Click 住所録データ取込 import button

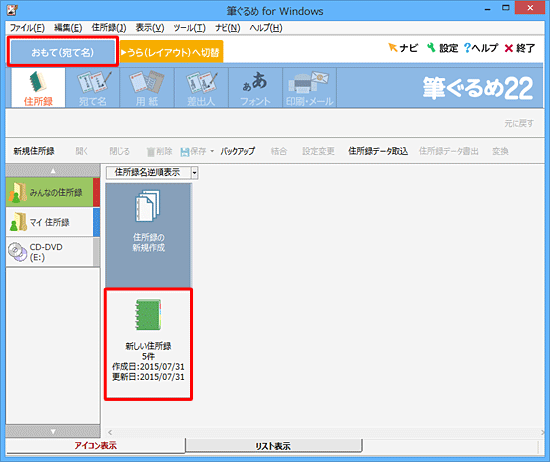pyautogui.click(x=378, y=151)
